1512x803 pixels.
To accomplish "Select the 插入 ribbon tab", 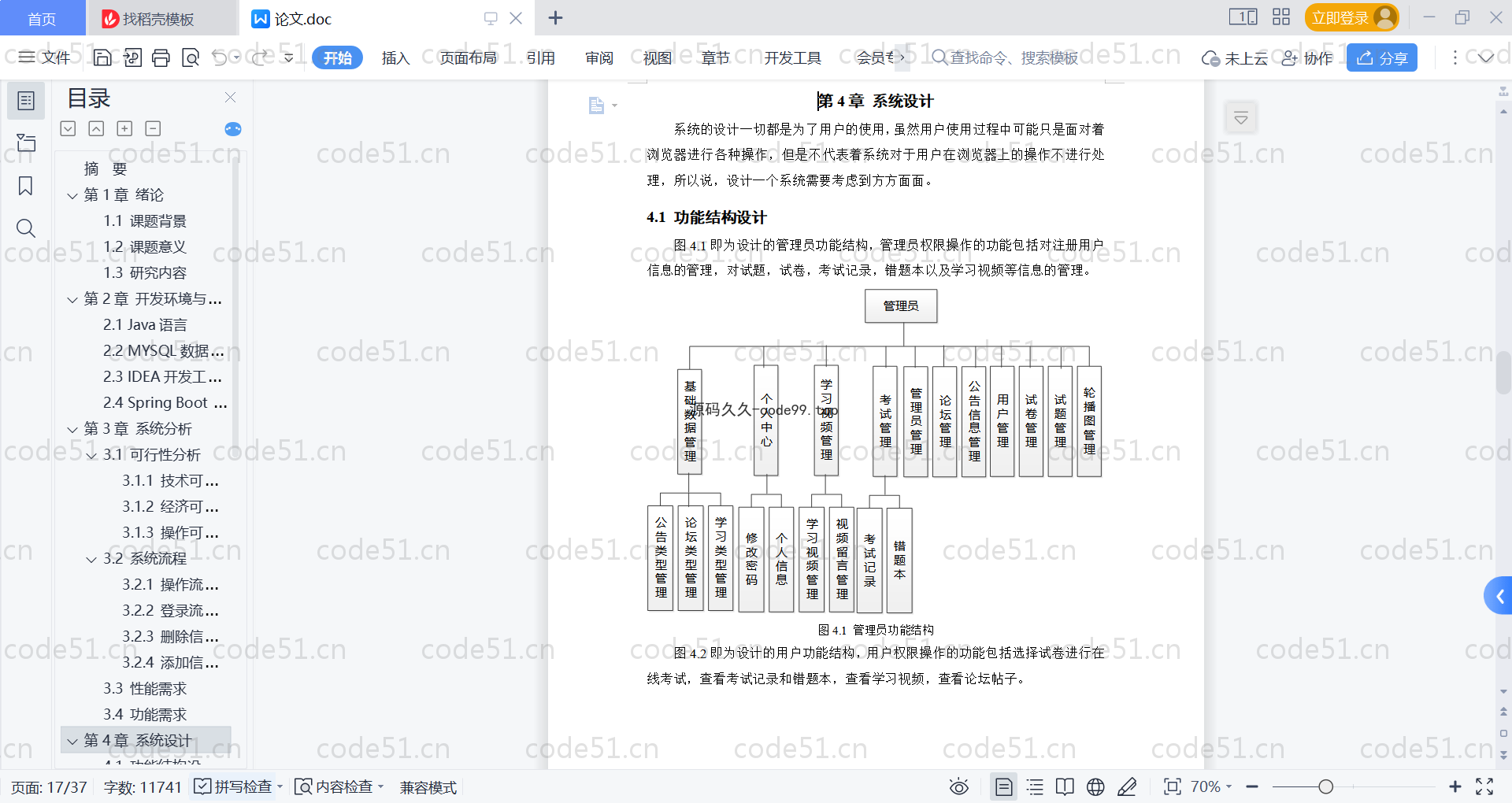I will tap(395, 57).
